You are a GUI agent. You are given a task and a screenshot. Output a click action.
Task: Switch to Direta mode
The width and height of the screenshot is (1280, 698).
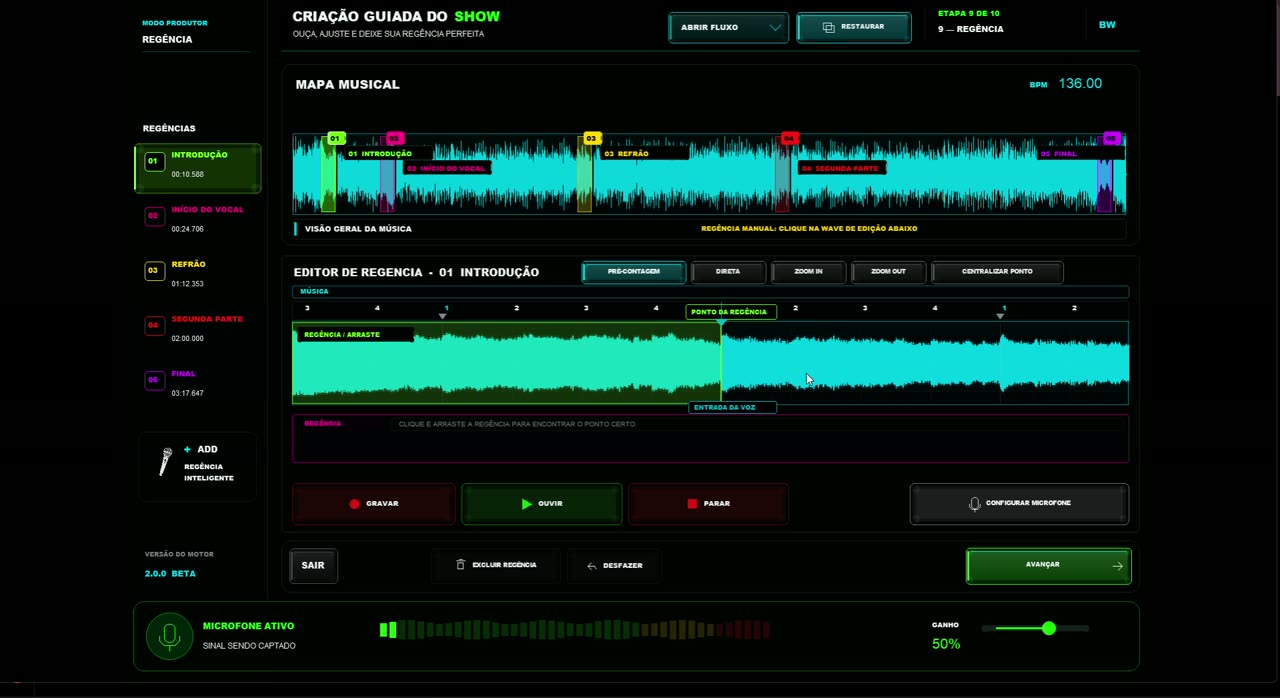(x=728, y=272)
